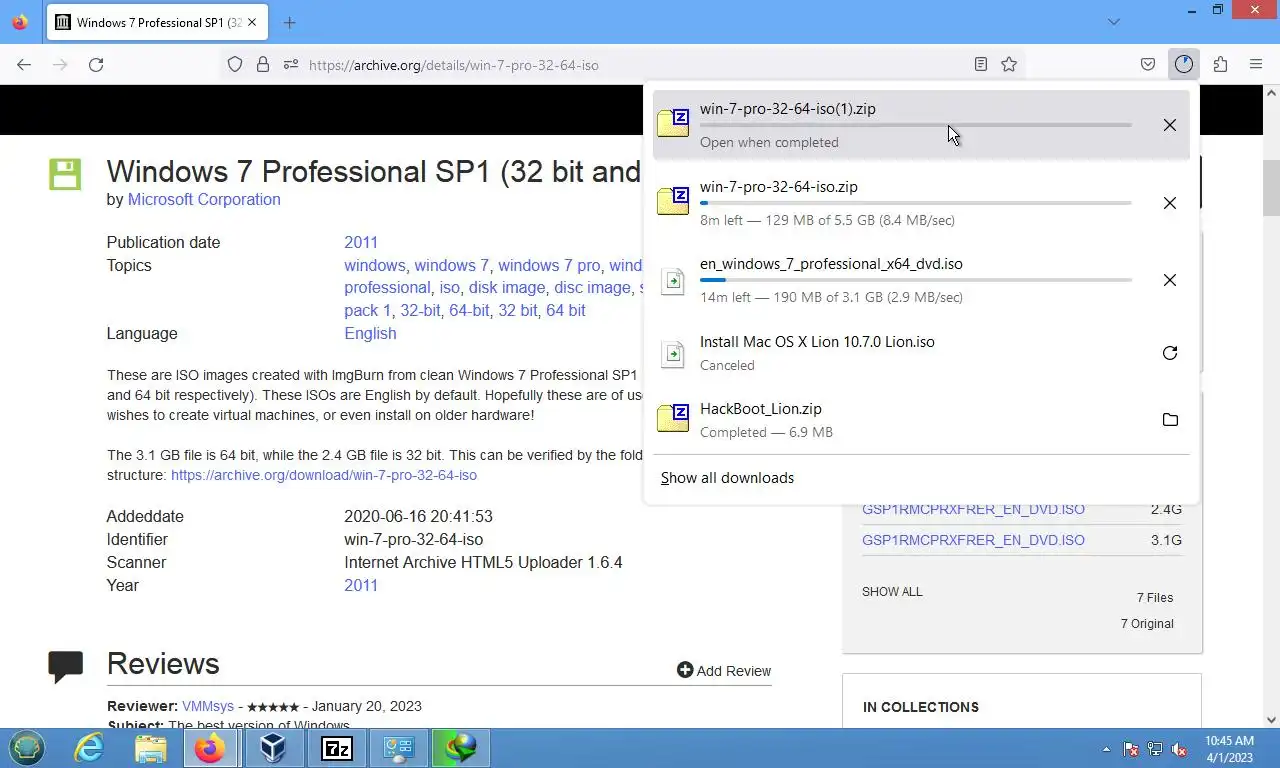The width and height of the screenshot is (1280, 768).
Task: Click the en_windows_7_professional_x64_dvd.iso progress bar
Action: (916, 280)
